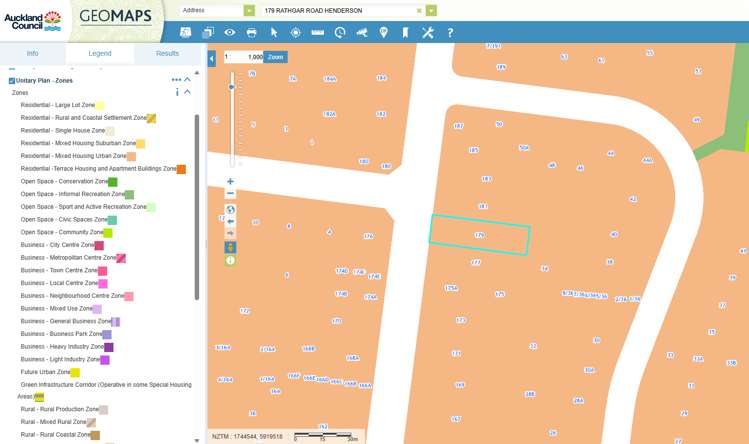Click the GEOMAPS title logo
Viewport: 749px width, 444px height.
116,16
